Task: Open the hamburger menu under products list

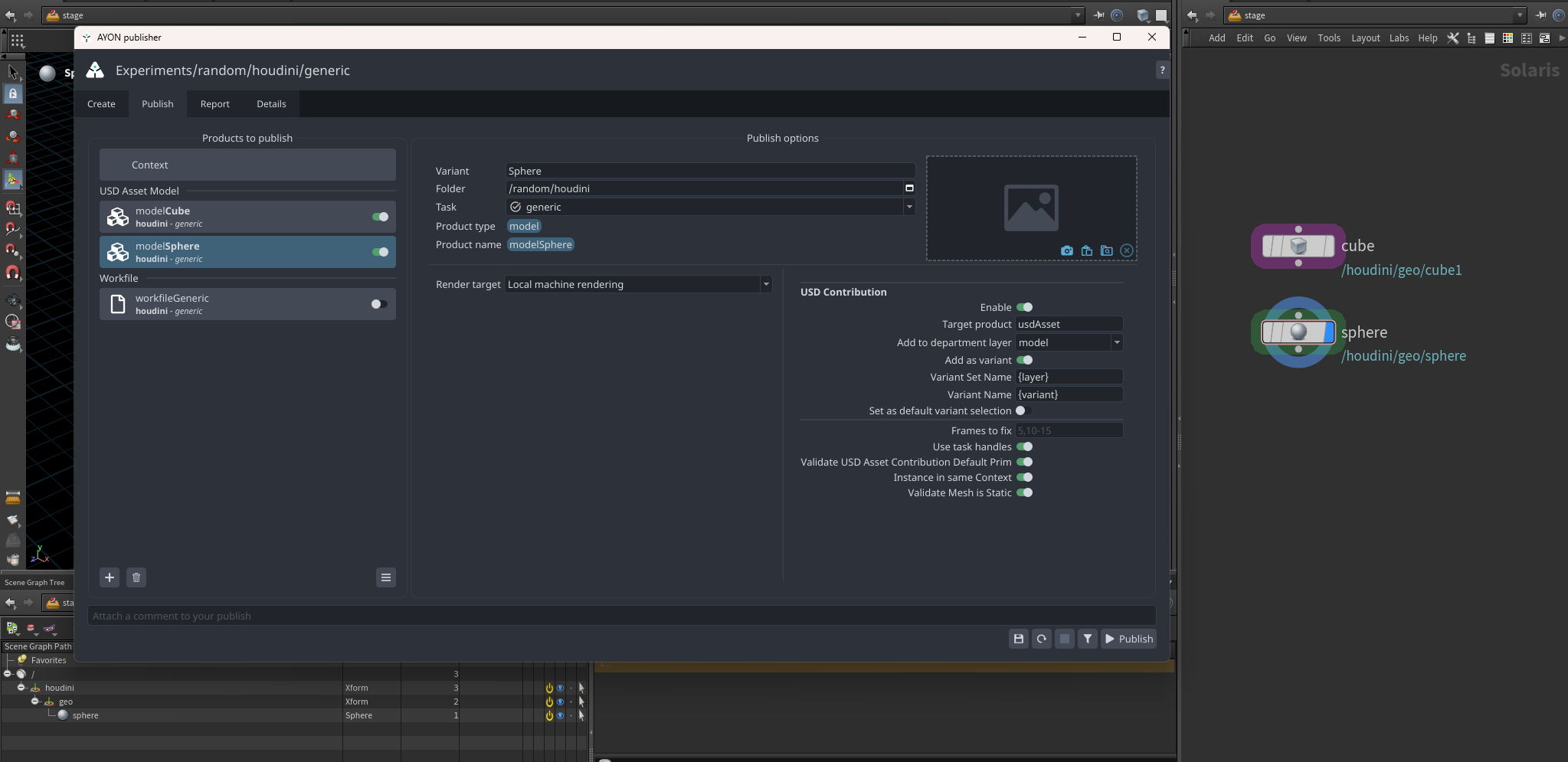Action: [x=386, y=577]
